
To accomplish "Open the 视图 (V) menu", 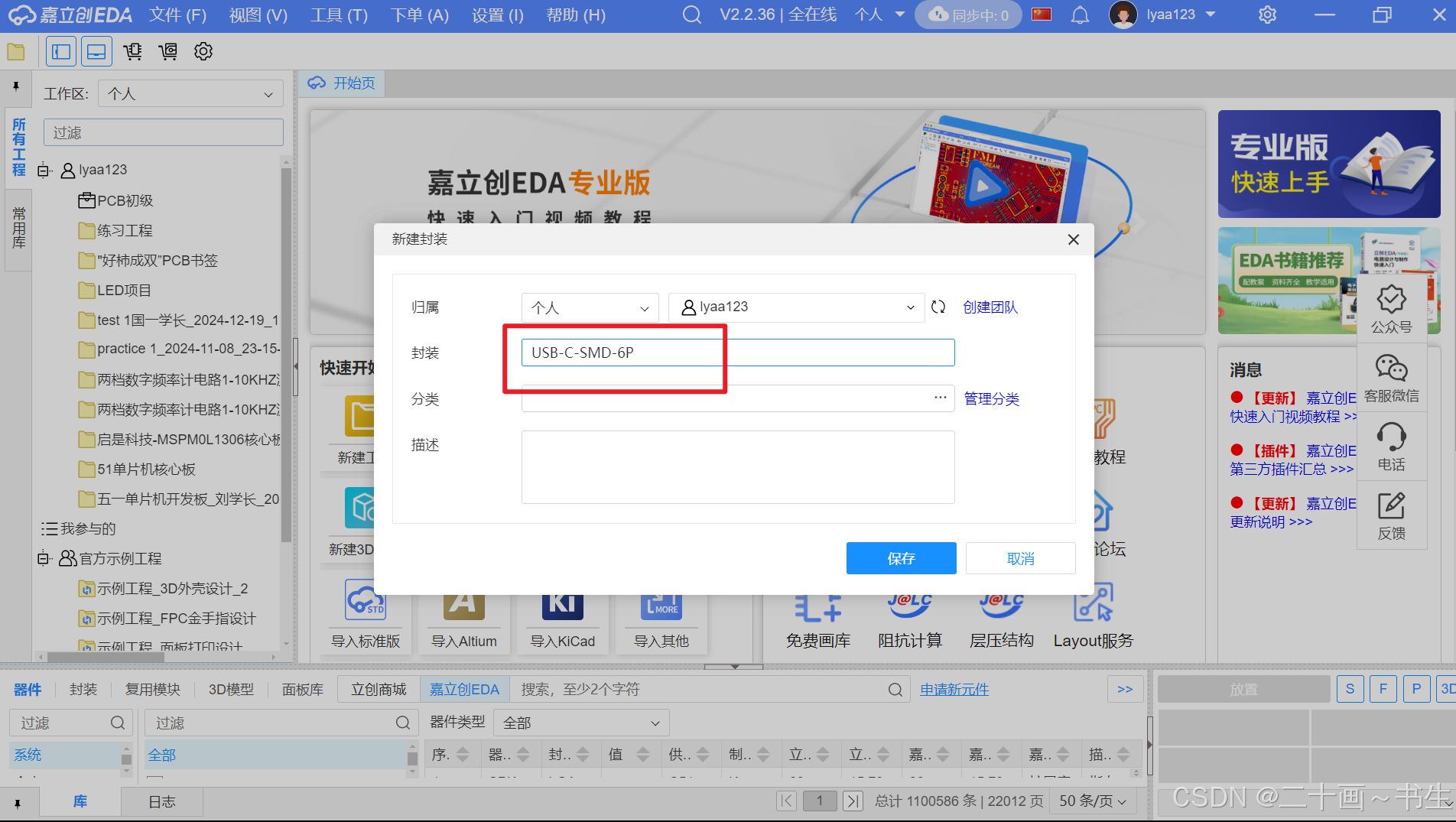I will point(258,15).
